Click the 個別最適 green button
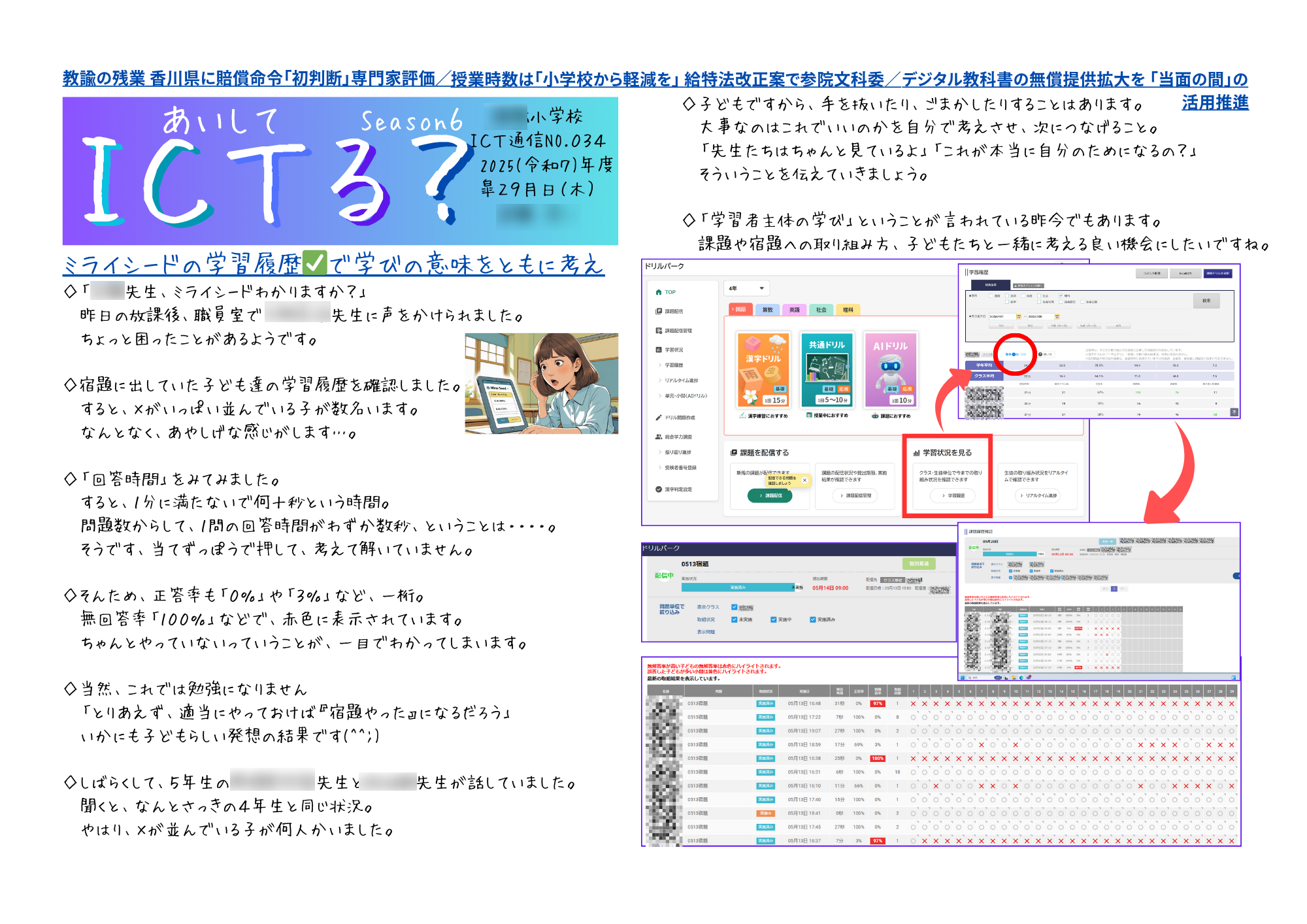Screen dimensions: 1307x924 [x=918, y=564]
